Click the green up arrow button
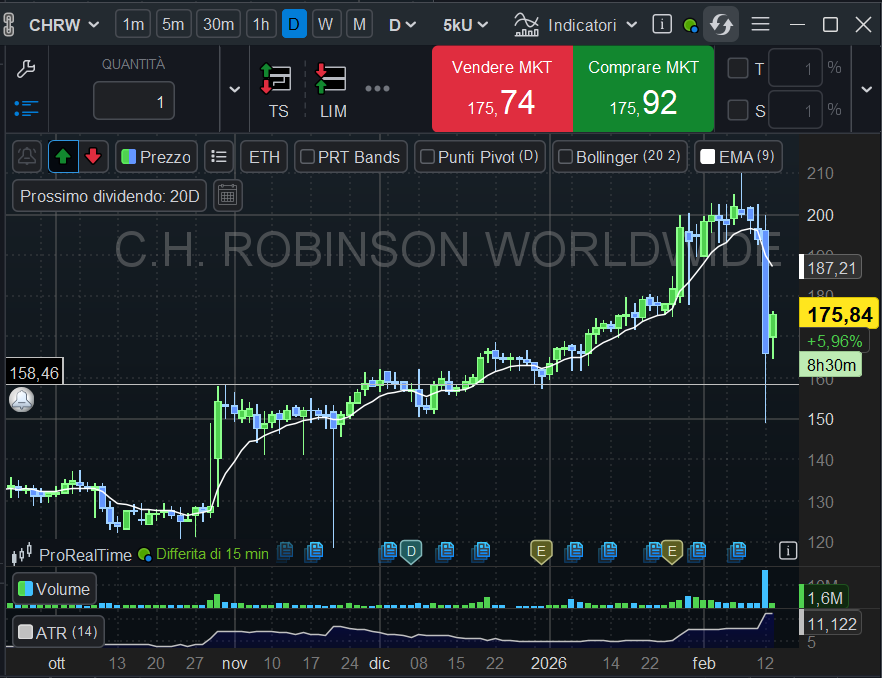 [63, 156]
